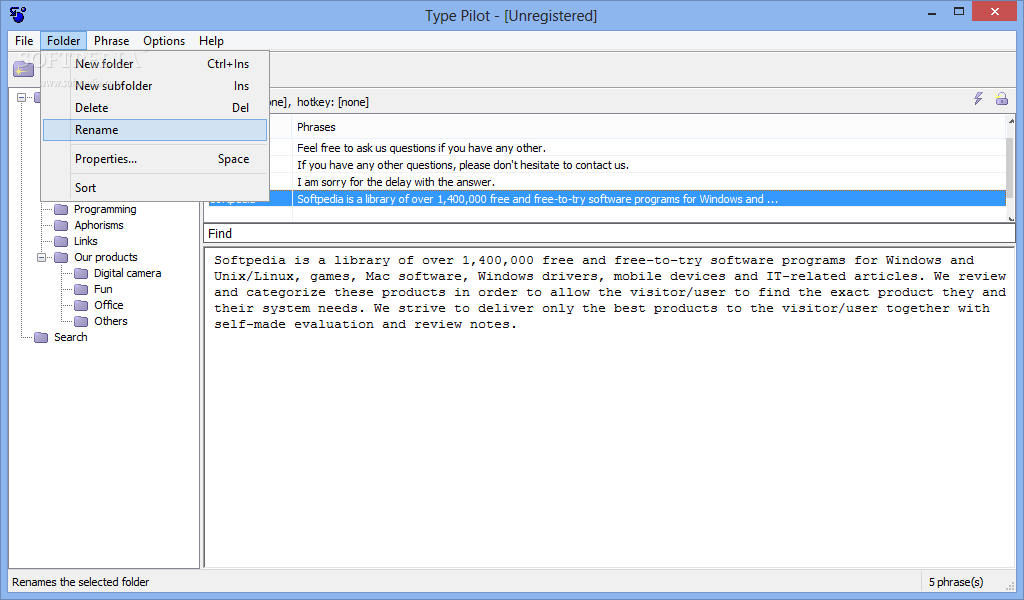Click the '5 phrase(s)' status bar entry
Screen dimensions: 1024x600
(955, 582)
